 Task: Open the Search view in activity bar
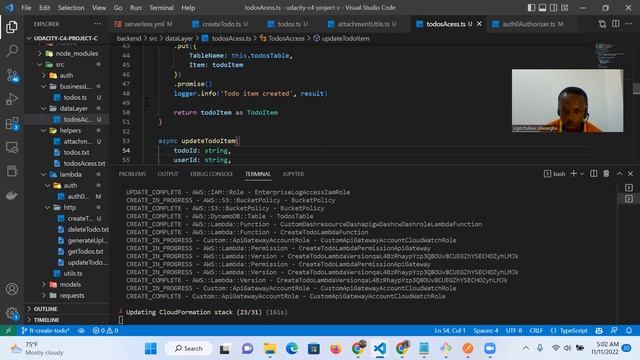[x=12, y=51]
